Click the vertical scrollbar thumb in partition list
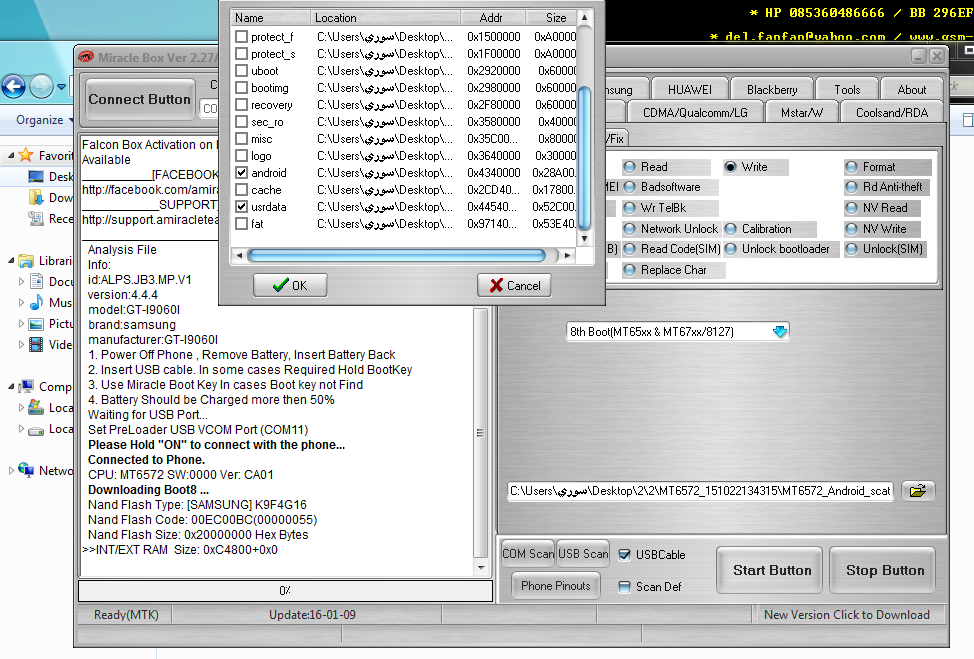Viewport: 974px width, 659px height. coord(584,158)
